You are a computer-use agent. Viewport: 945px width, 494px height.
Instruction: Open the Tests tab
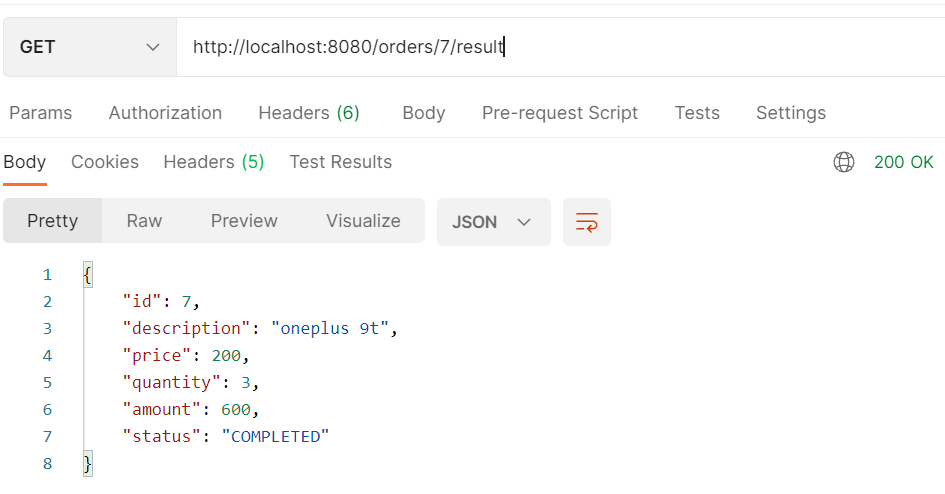(697, 113)
